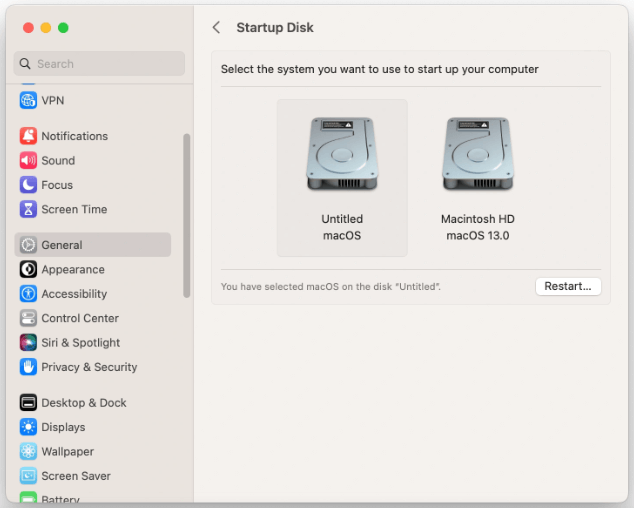Click the Screen Time hourglass icon
Image resolution: width=634 pixels, height=510 pixels.
[x=28, y=209]
